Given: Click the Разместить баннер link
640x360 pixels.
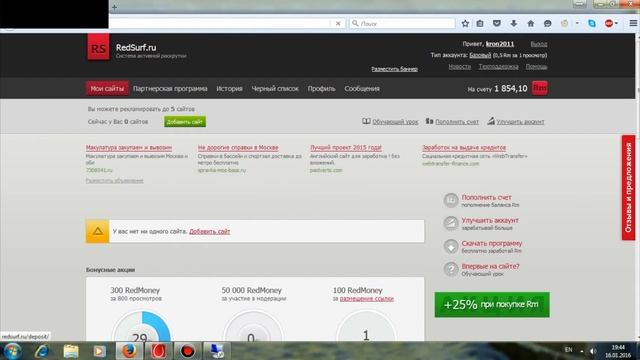Looking at the screenshot, I should 394,69.
